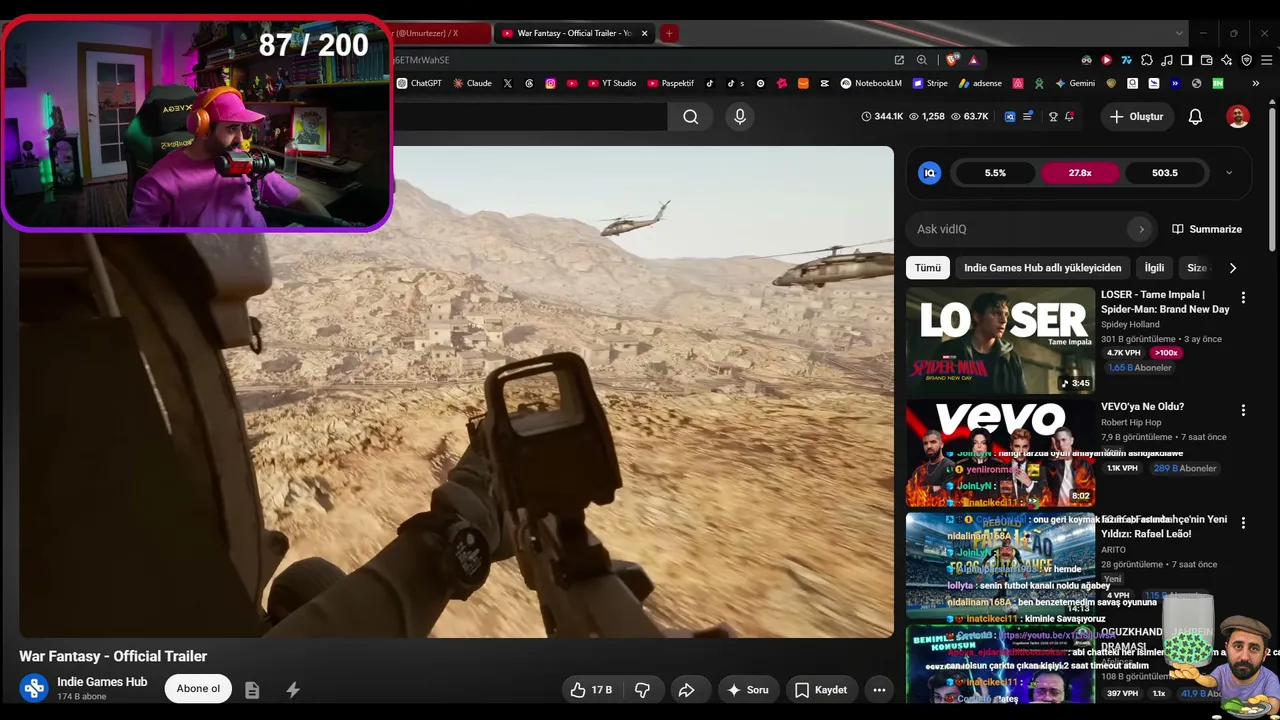Close the War Fantasy browser tab

tap(644, 33)
